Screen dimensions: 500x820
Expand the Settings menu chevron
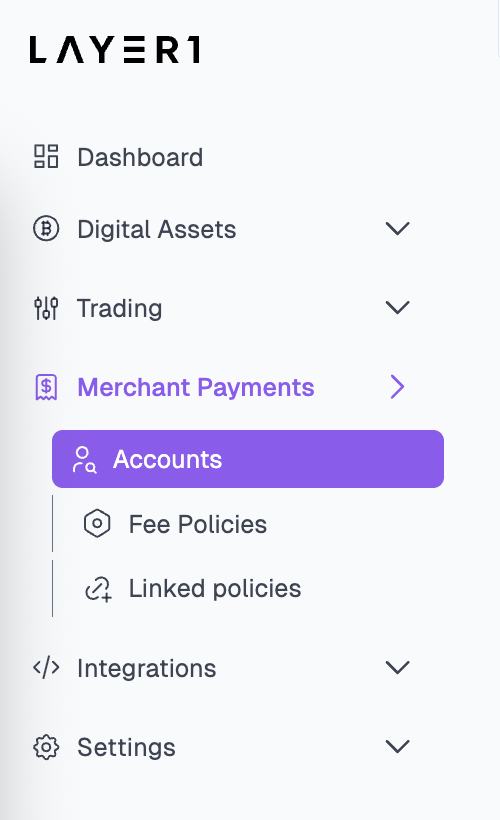click(397, 747)
